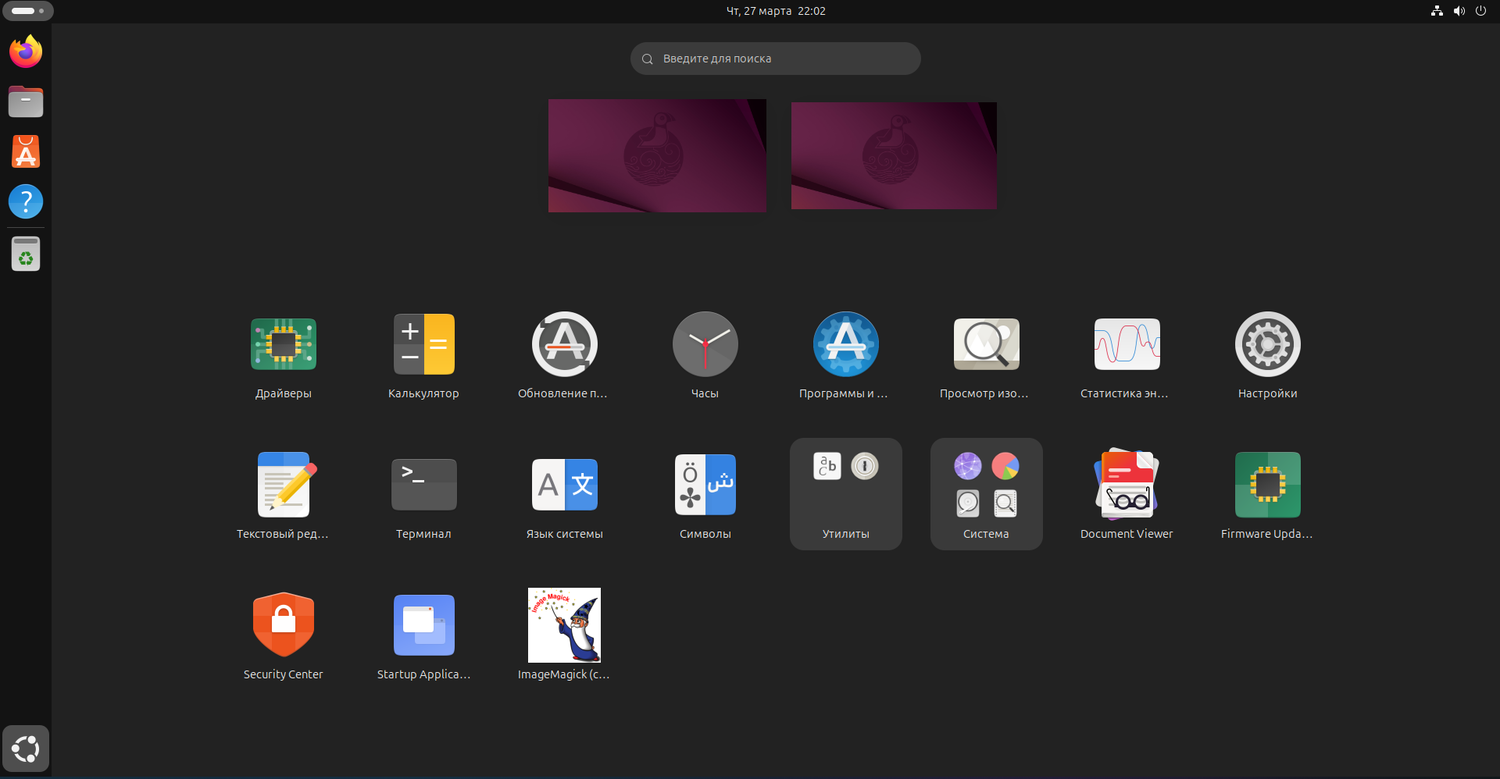Expand the Утилиты app folder
Viewport: 1500px width, 779px height.
coord(846,494)
